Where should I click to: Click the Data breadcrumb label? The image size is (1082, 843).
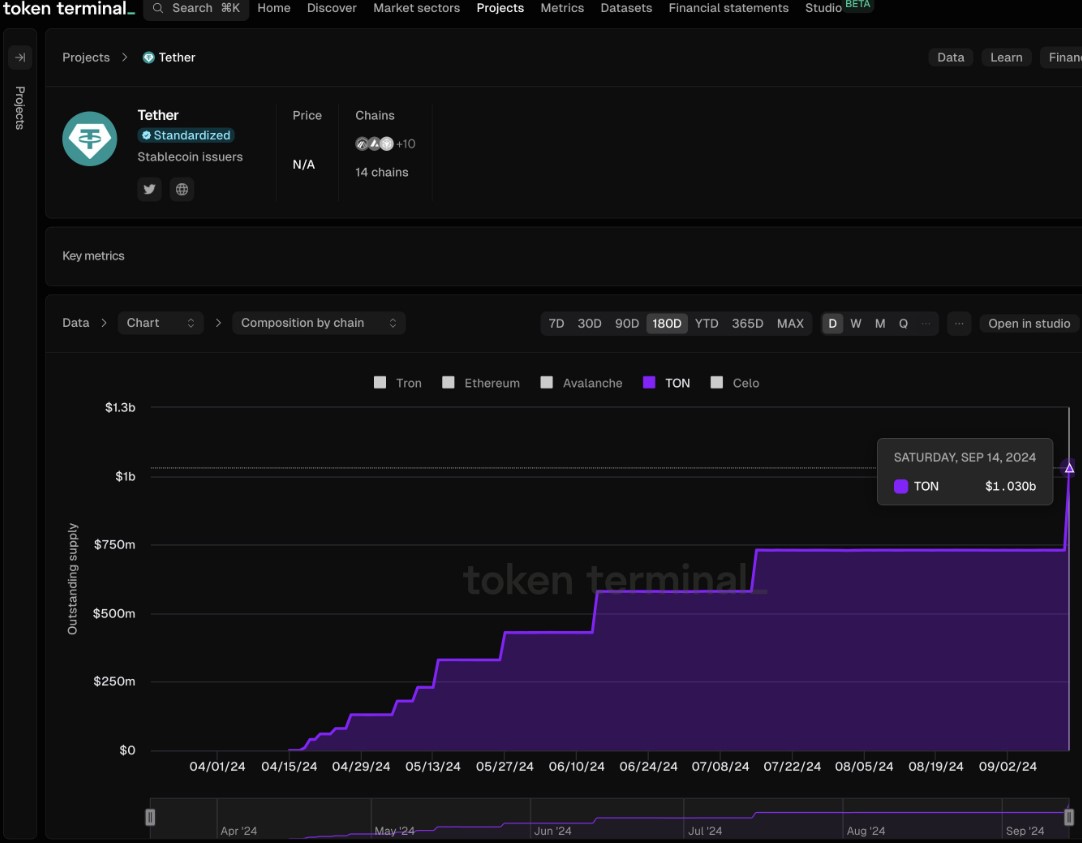coord(76,323)
